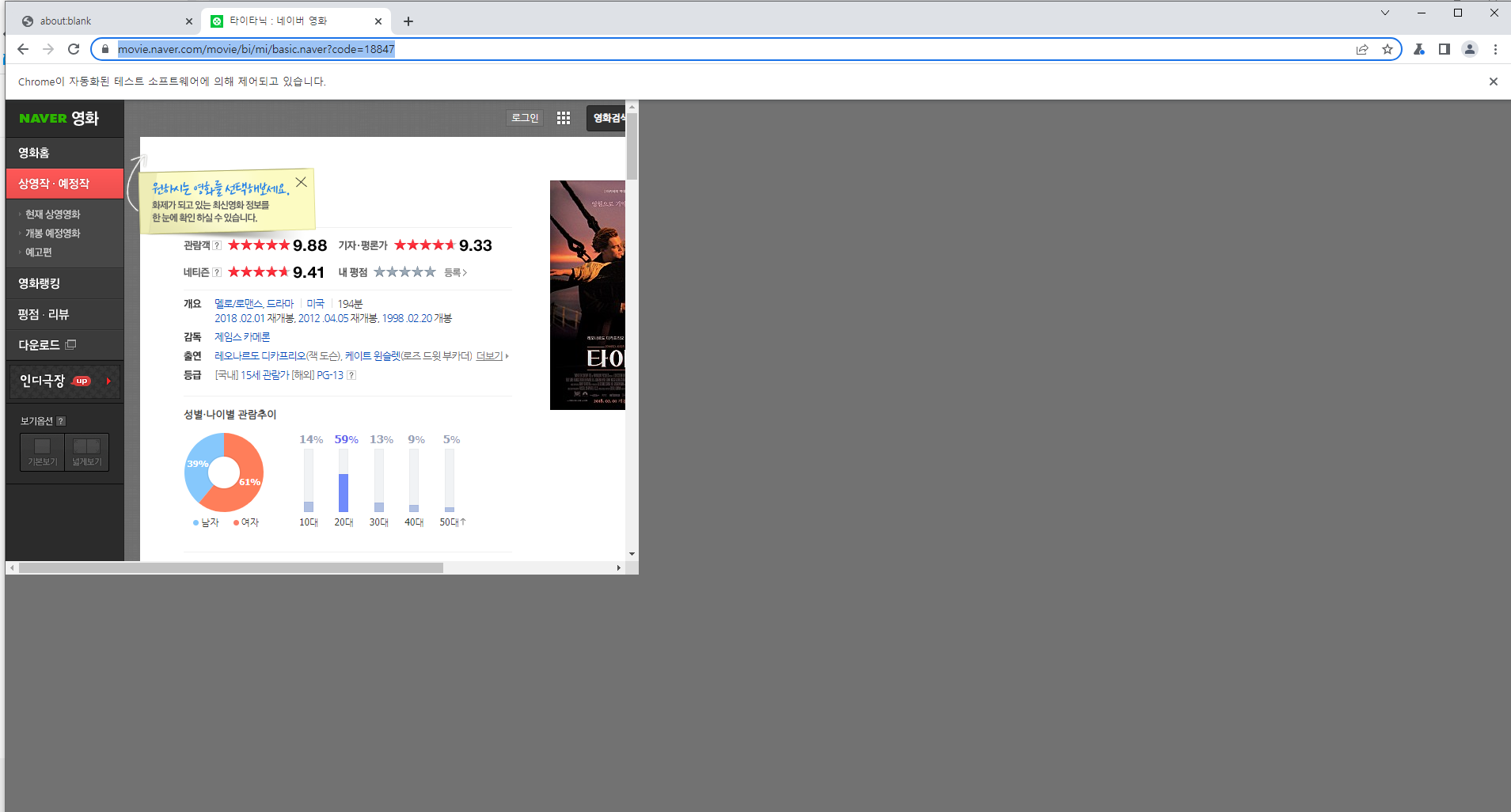Open the tab search chevron
Image resolution: width=1511 pixels, height=812 pixels.
coord(1385,13)
